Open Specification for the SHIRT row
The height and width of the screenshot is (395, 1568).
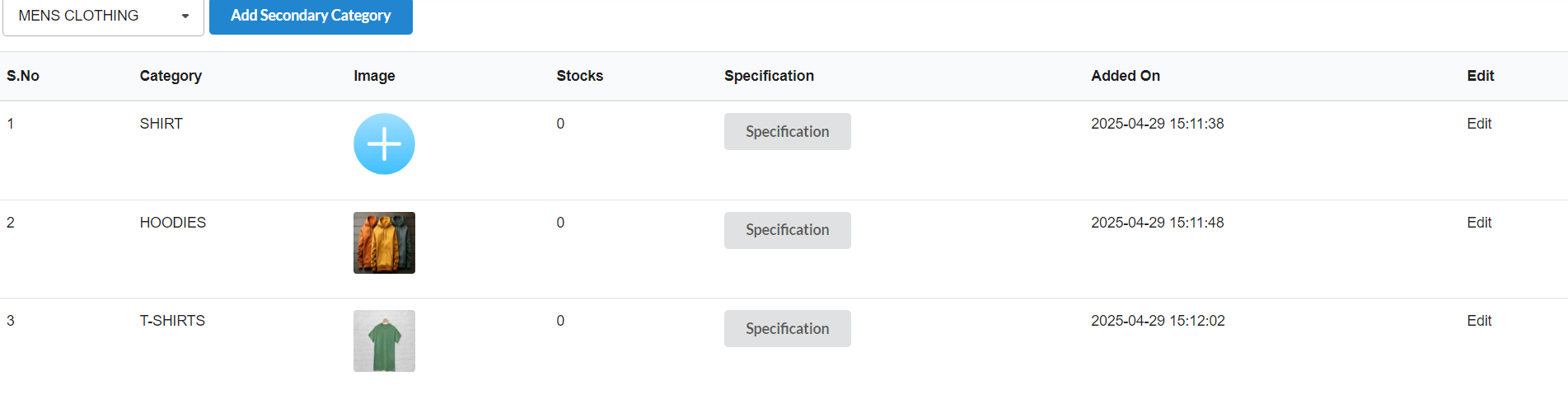(x=787, y=132)
